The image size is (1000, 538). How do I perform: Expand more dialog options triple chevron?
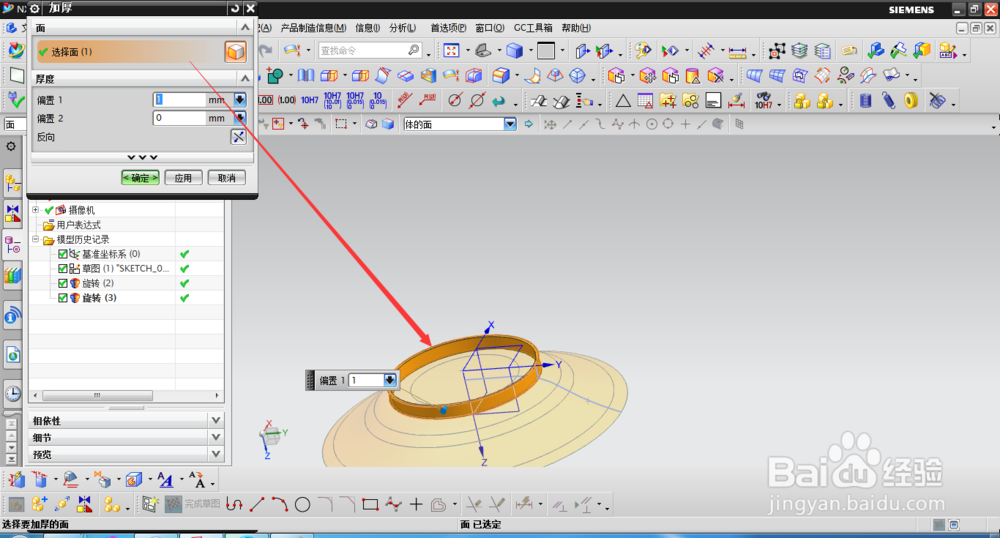(x=142, y=157)
